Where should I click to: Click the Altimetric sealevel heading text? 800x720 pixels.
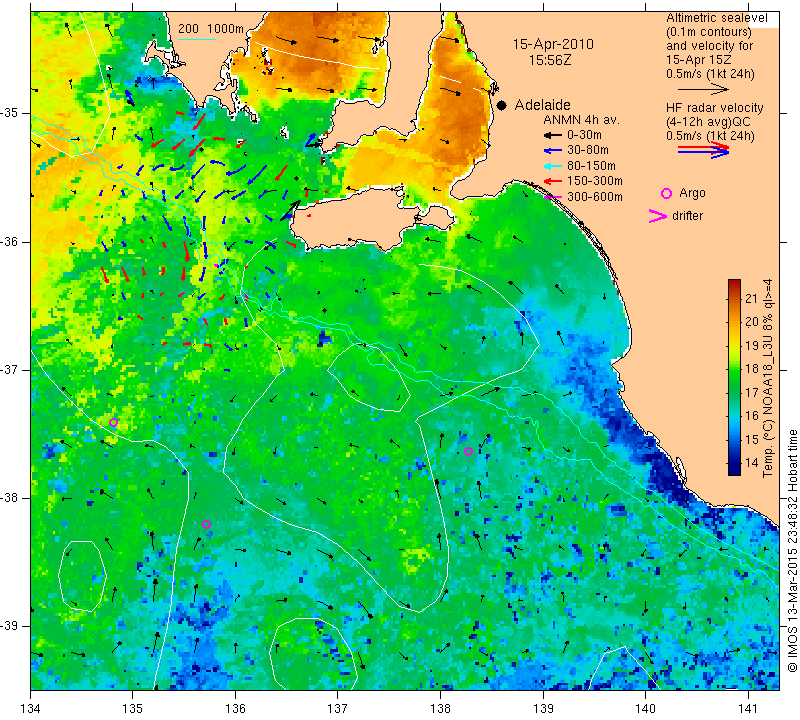(717, 18)
